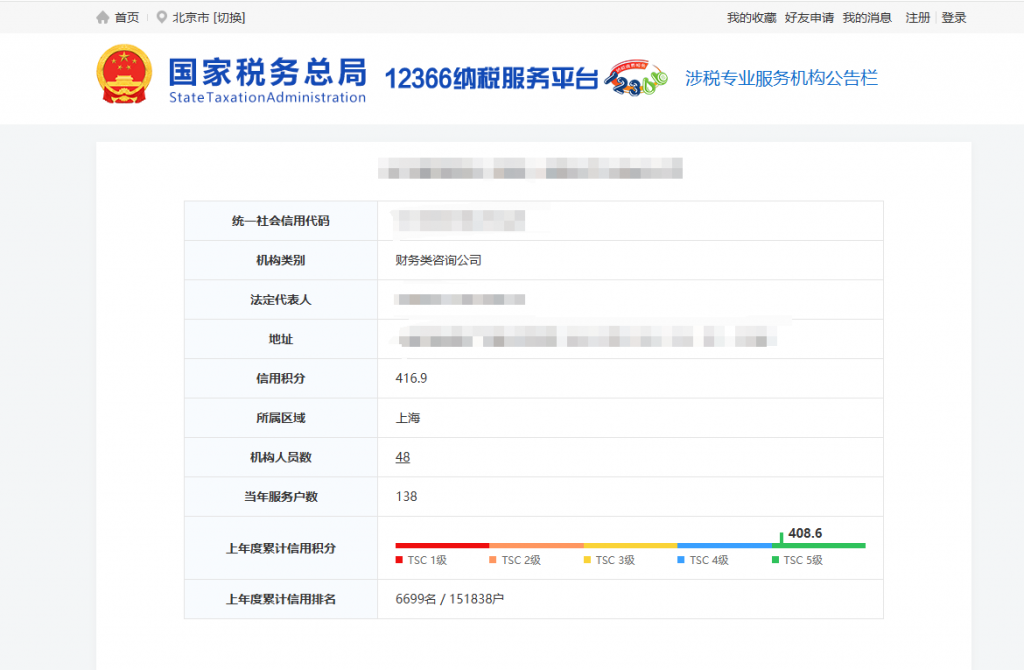Click the location pin icon before 北京市

tap(161, 17)
